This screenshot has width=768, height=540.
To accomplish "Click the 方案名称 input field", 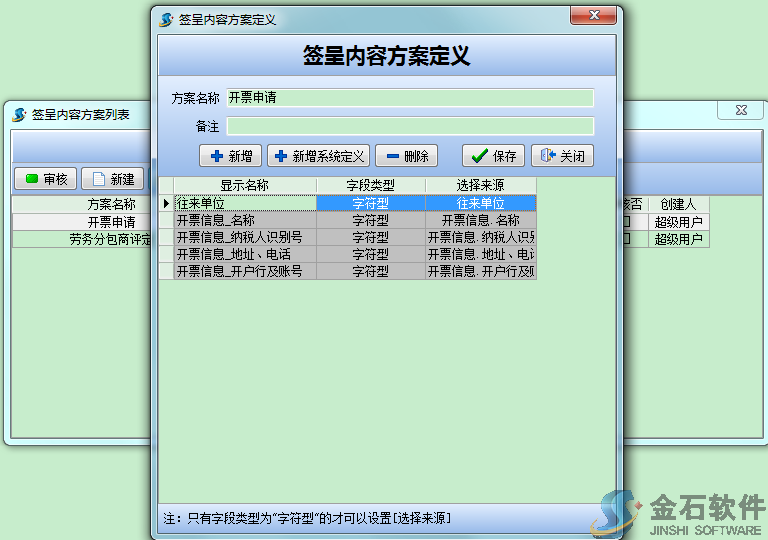I will (410, 98).
